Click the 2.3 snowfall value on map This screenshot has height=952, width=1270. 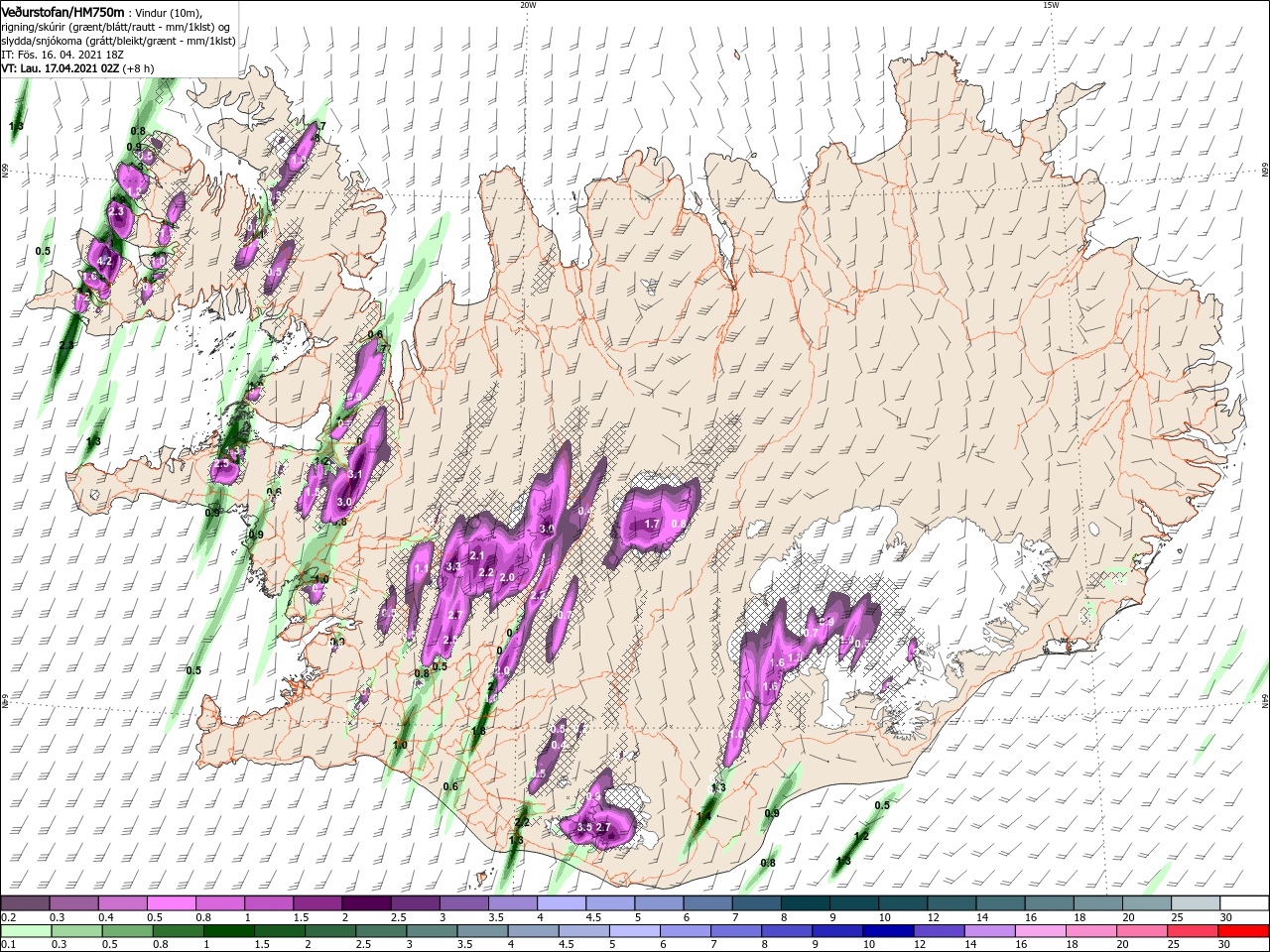coord(116,211)
